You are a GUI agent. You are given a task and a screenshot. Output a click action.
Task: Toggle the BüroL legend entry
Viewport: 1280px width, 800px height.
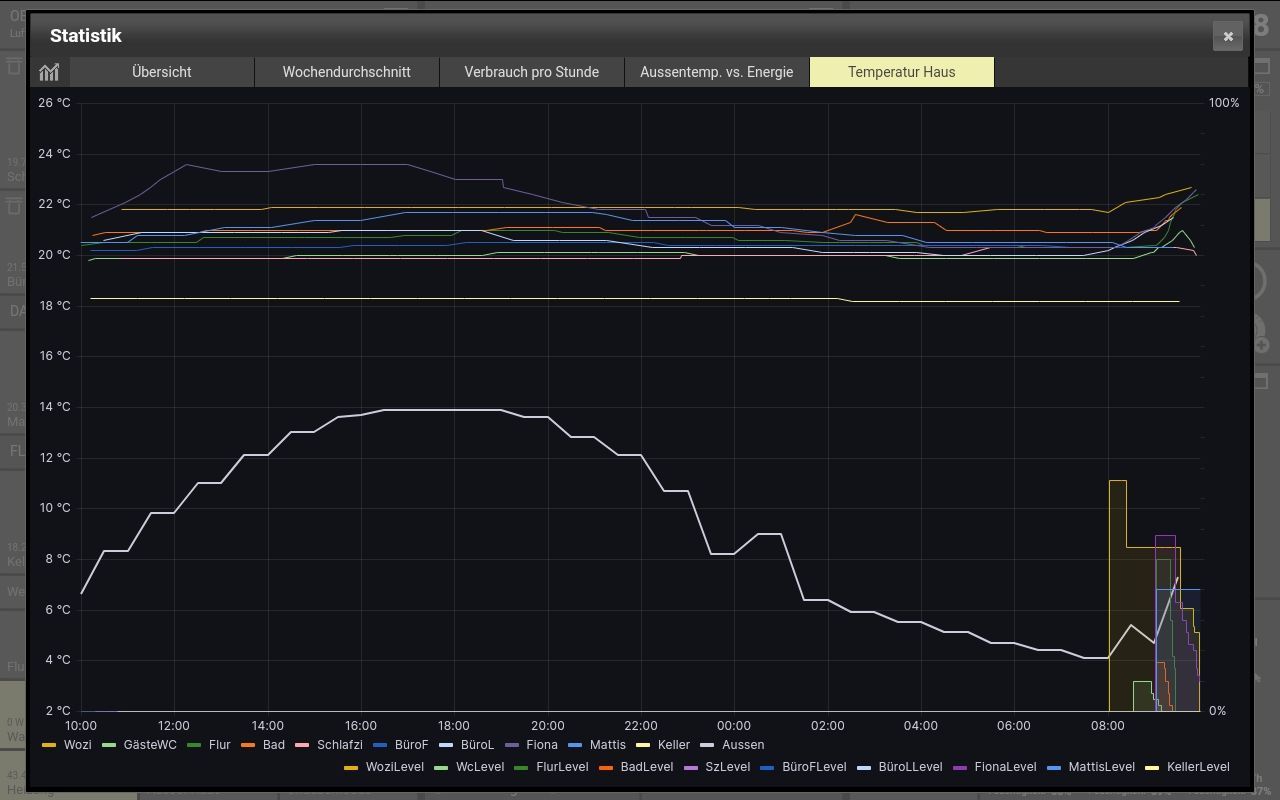pos(467,745)
